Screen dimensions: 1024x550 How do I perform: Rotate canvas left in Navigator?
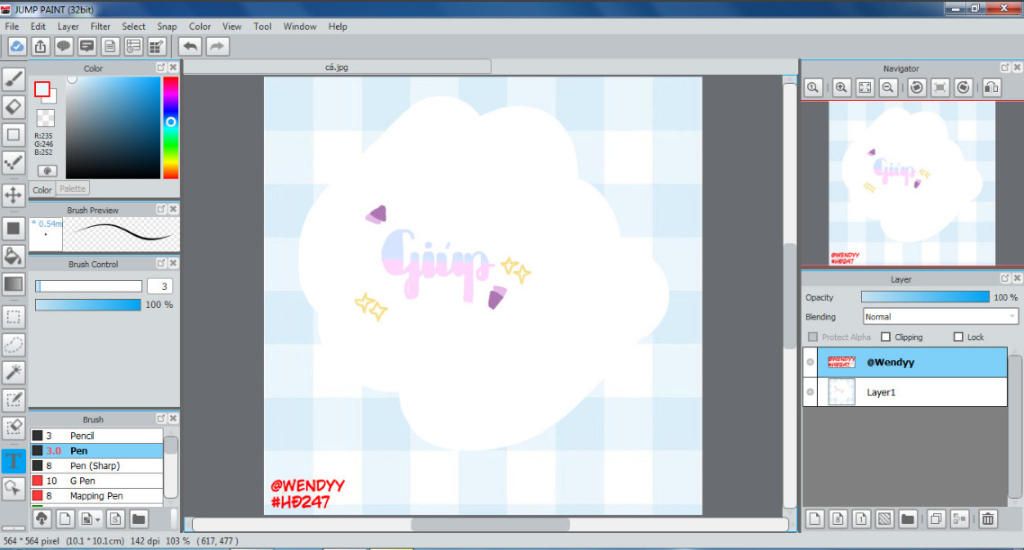coord(916,88)
